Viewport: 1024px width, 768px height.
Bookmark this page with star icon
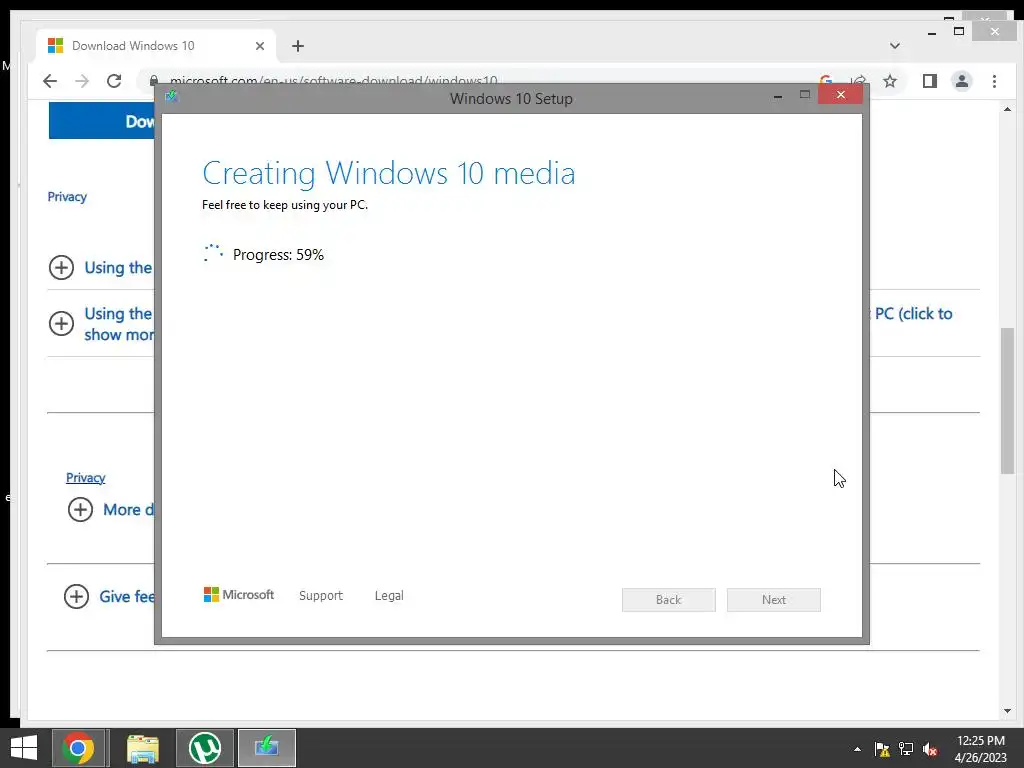(x=889, y=81)
